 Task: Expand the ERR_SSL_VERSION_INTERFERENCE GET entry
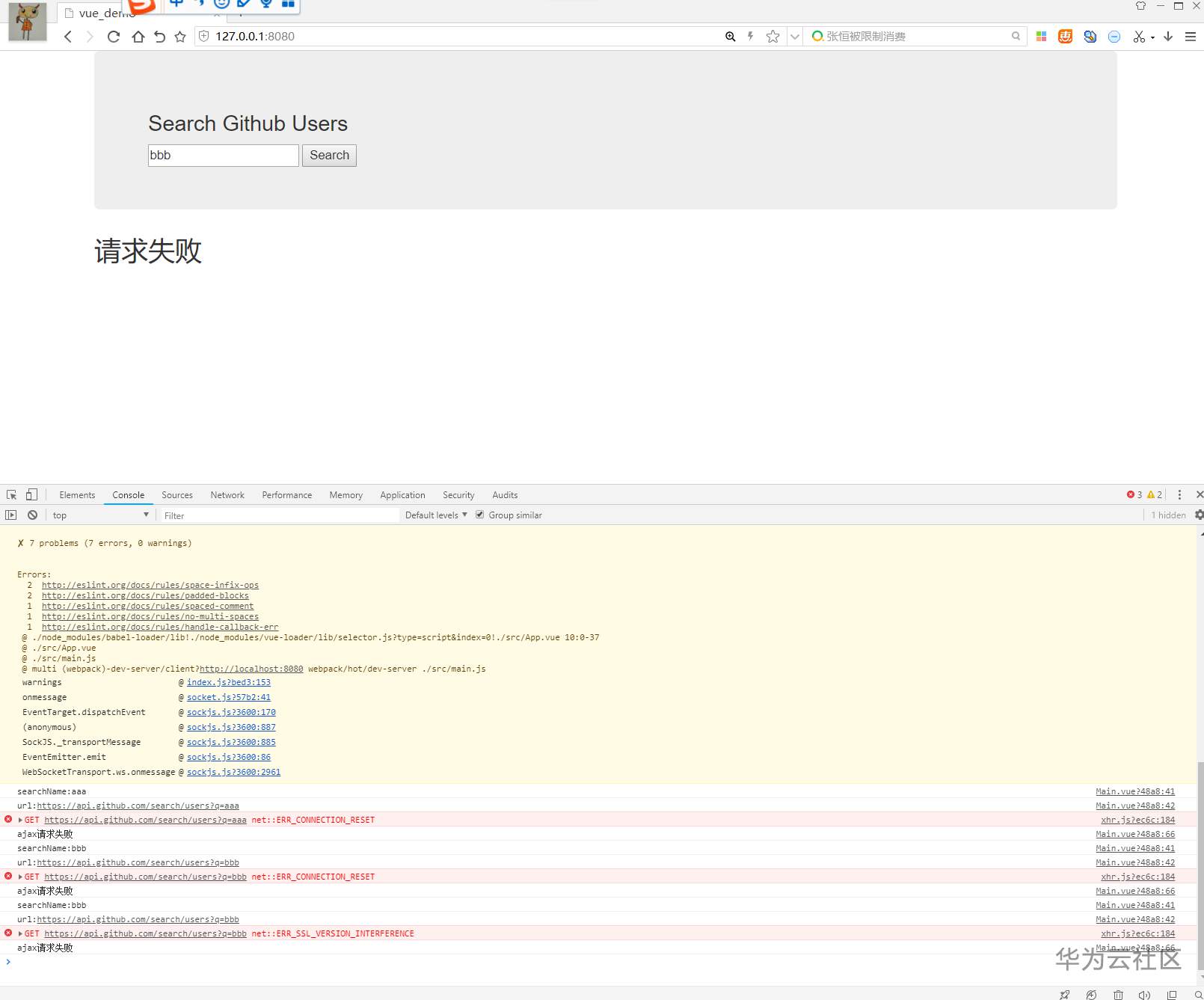20,934
